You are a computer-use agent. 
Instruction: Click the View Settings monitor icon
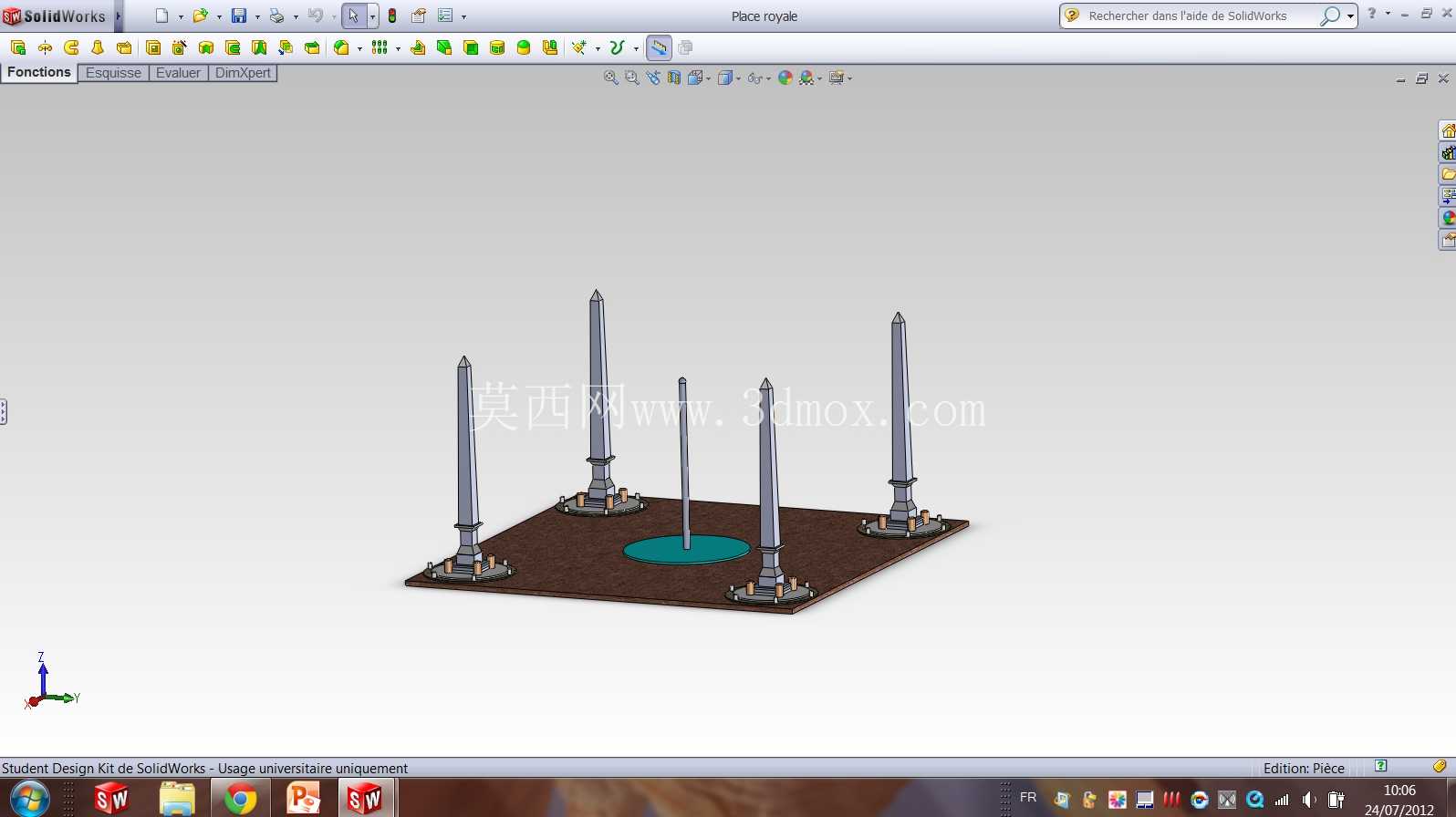tap(837, 78)
